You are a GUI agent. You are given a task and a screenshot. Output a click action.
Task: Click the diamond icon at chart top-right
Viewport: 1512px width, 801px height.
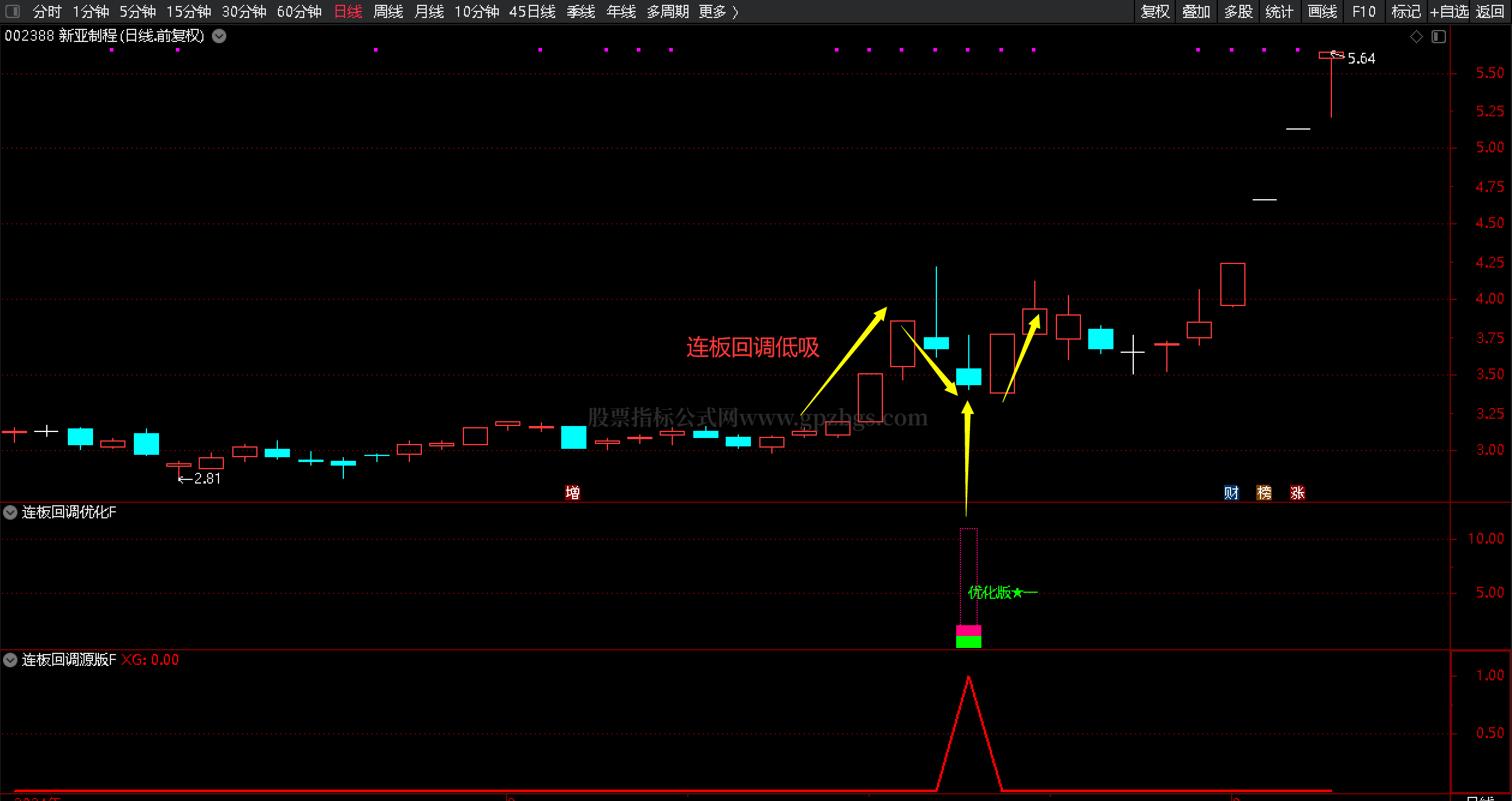(x=1417, y=37)
